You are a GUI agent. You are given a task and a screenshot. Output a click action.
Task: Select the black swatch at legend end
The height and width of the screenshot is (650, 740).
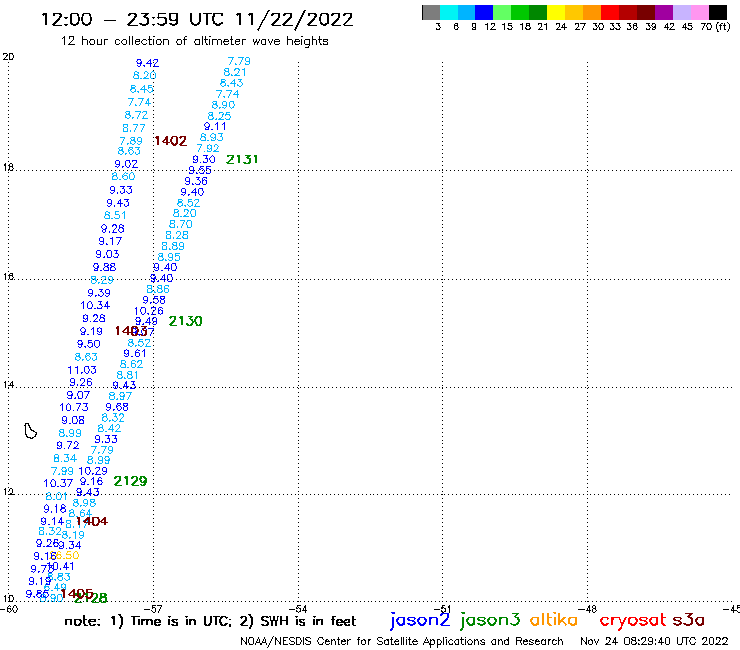click(717, 12)
